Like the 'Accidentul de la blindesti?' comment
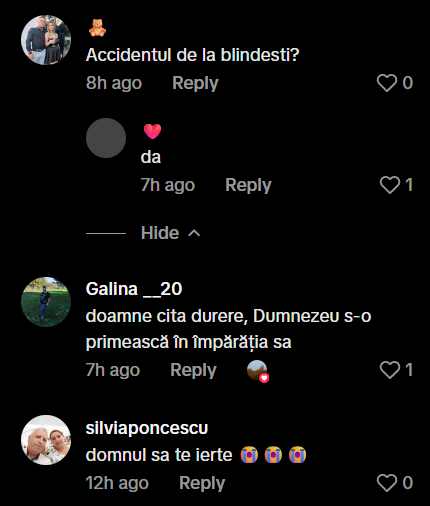430x506 pixels. click(387, 83)
